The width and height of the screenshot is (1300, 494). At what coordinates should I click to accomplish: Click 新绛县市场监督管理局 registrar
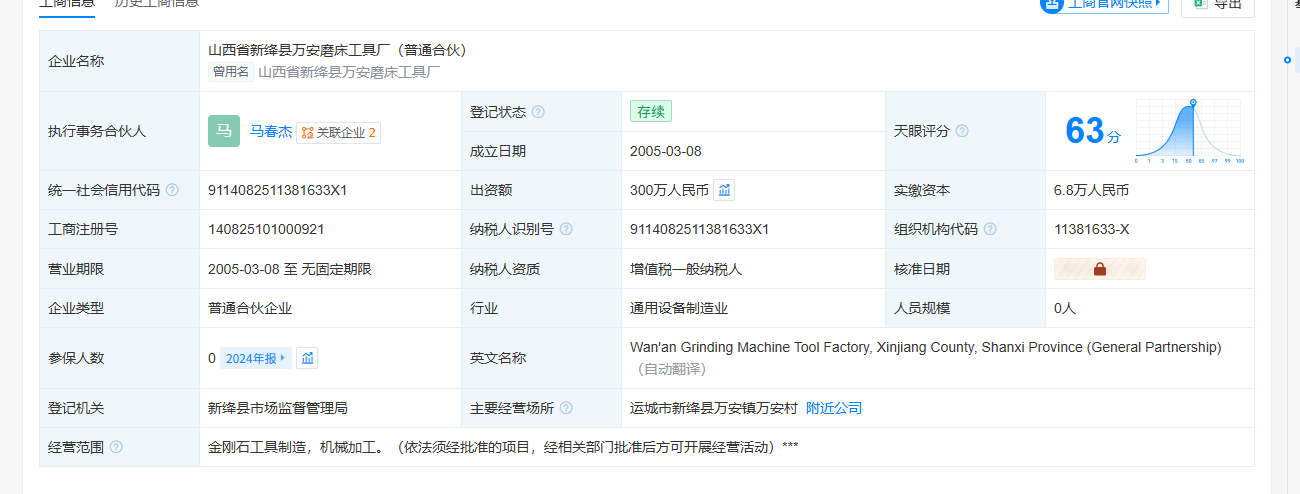278,408
